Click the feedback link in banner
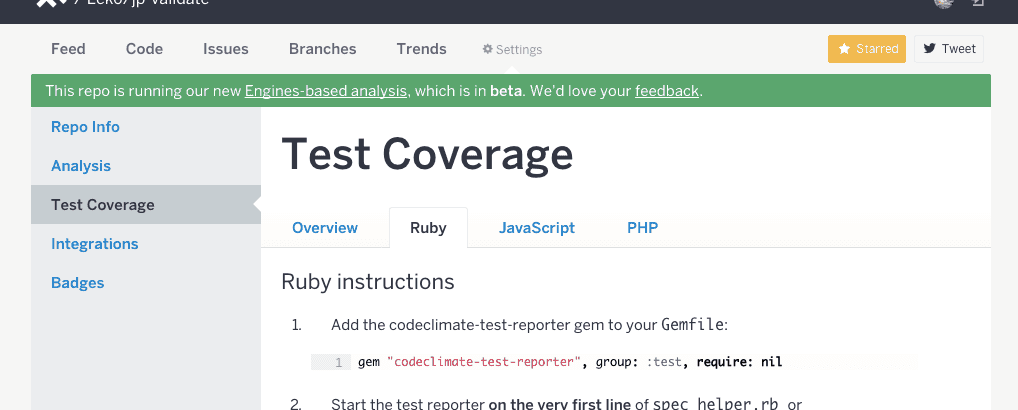This screenshot has height=410, width=1018. [x=666, y=91]
